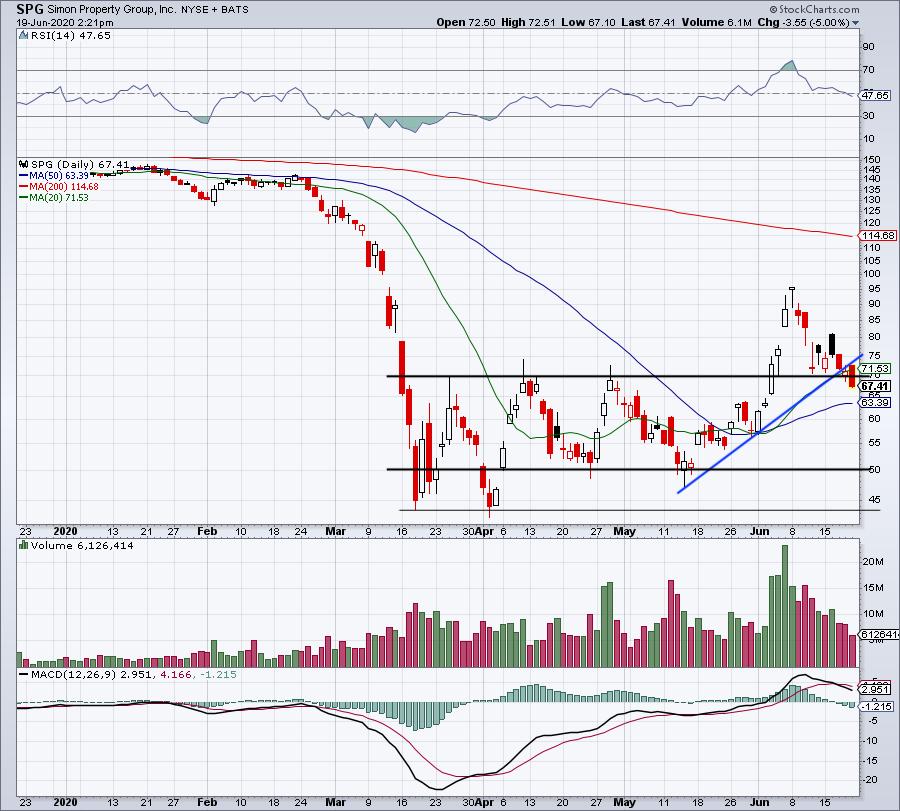The height and width of the screenshot is (811, 900).
Task: Click the Volume 6,126,414 legend text
Action: [82, 545]
